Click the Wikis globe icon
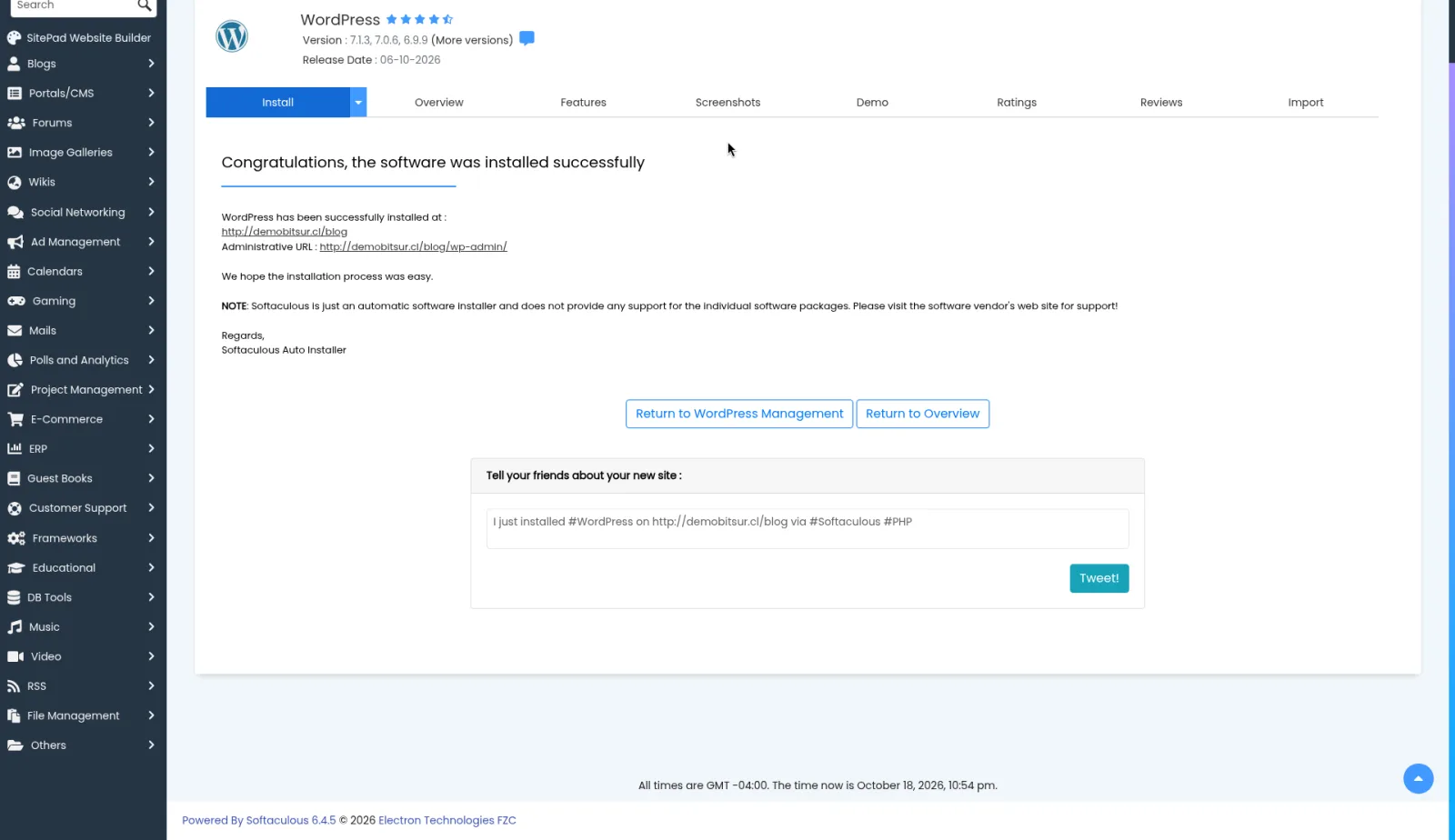 (x=15, y=182)
